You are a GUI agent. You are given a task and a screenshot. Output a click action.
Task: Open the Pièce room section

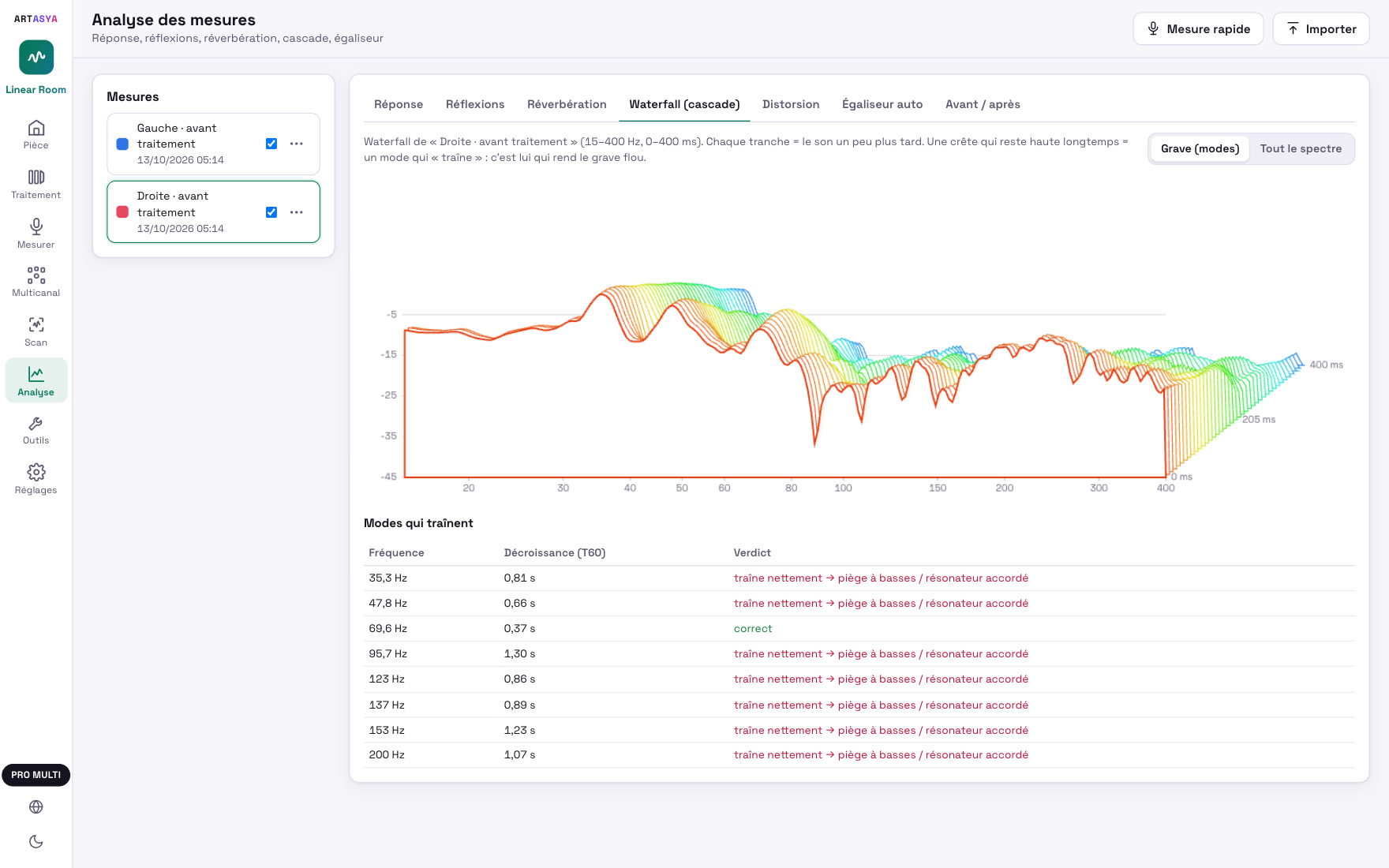(x=36, y=134)
